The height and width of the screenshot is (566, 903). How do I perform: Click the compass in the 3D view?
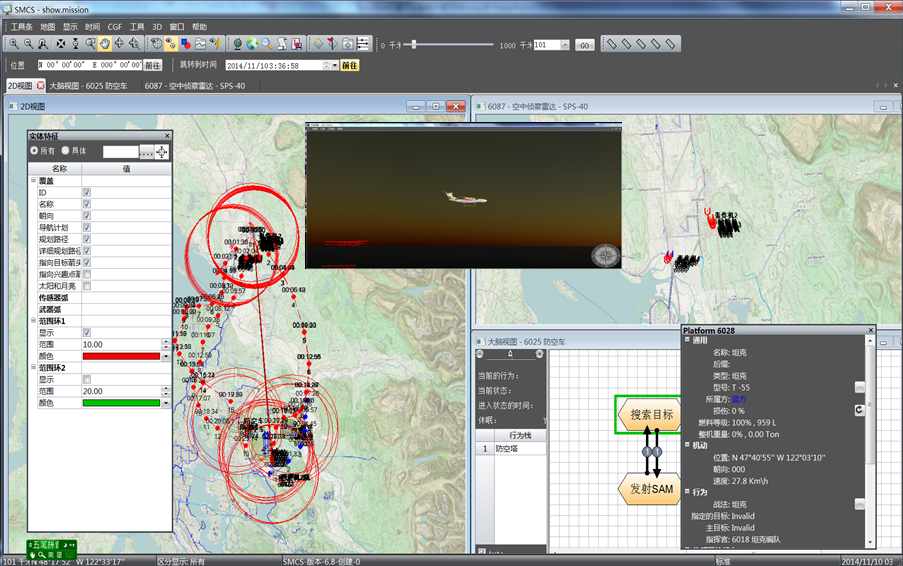[x=604, y=256]
